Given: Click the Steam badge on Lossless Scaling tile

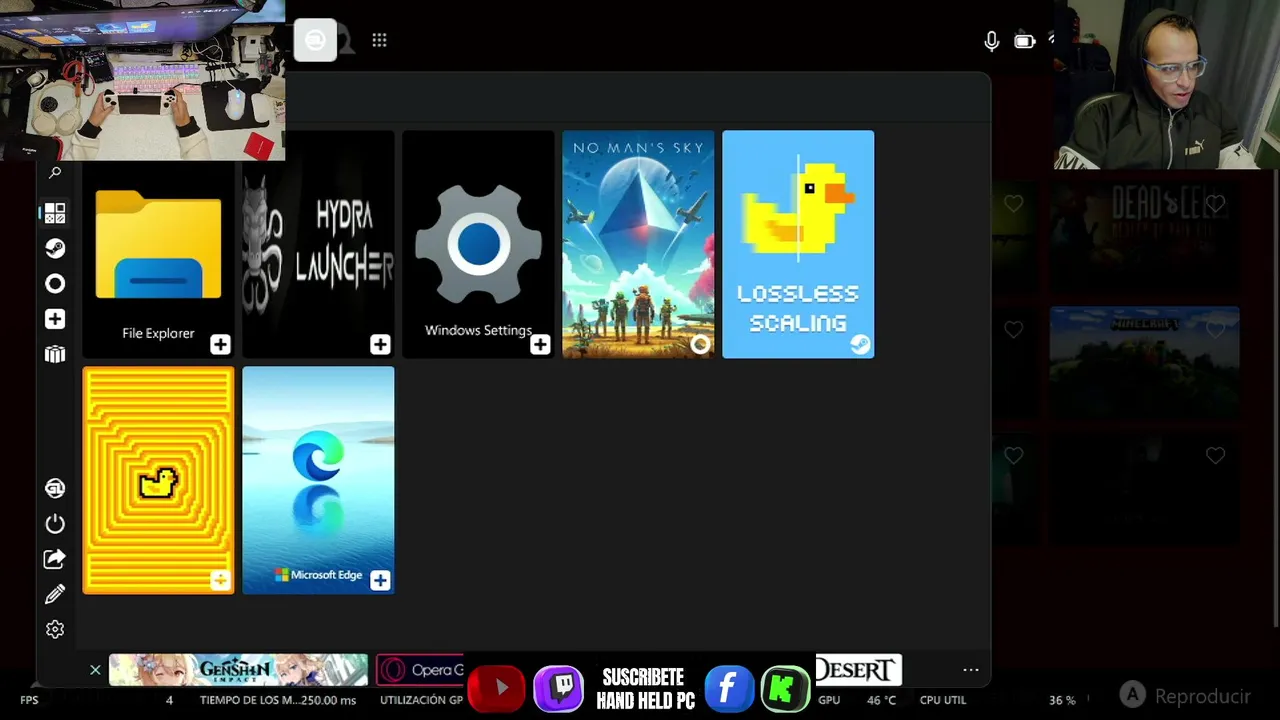Looking at the screenshot, I should [x=860, y=345].
